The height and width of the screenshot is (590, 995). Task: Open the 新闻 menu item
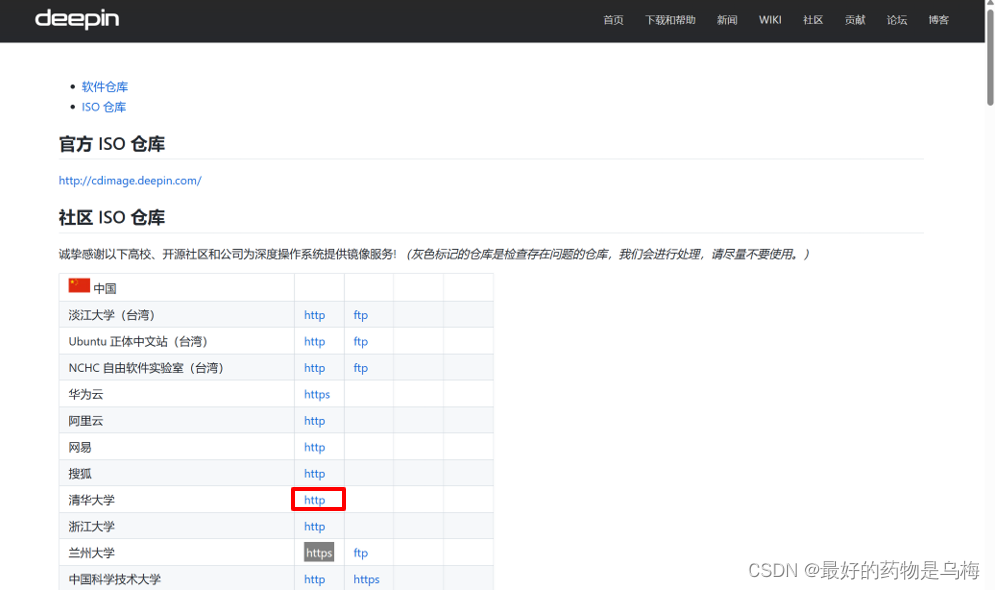click(x=727, y=19)
